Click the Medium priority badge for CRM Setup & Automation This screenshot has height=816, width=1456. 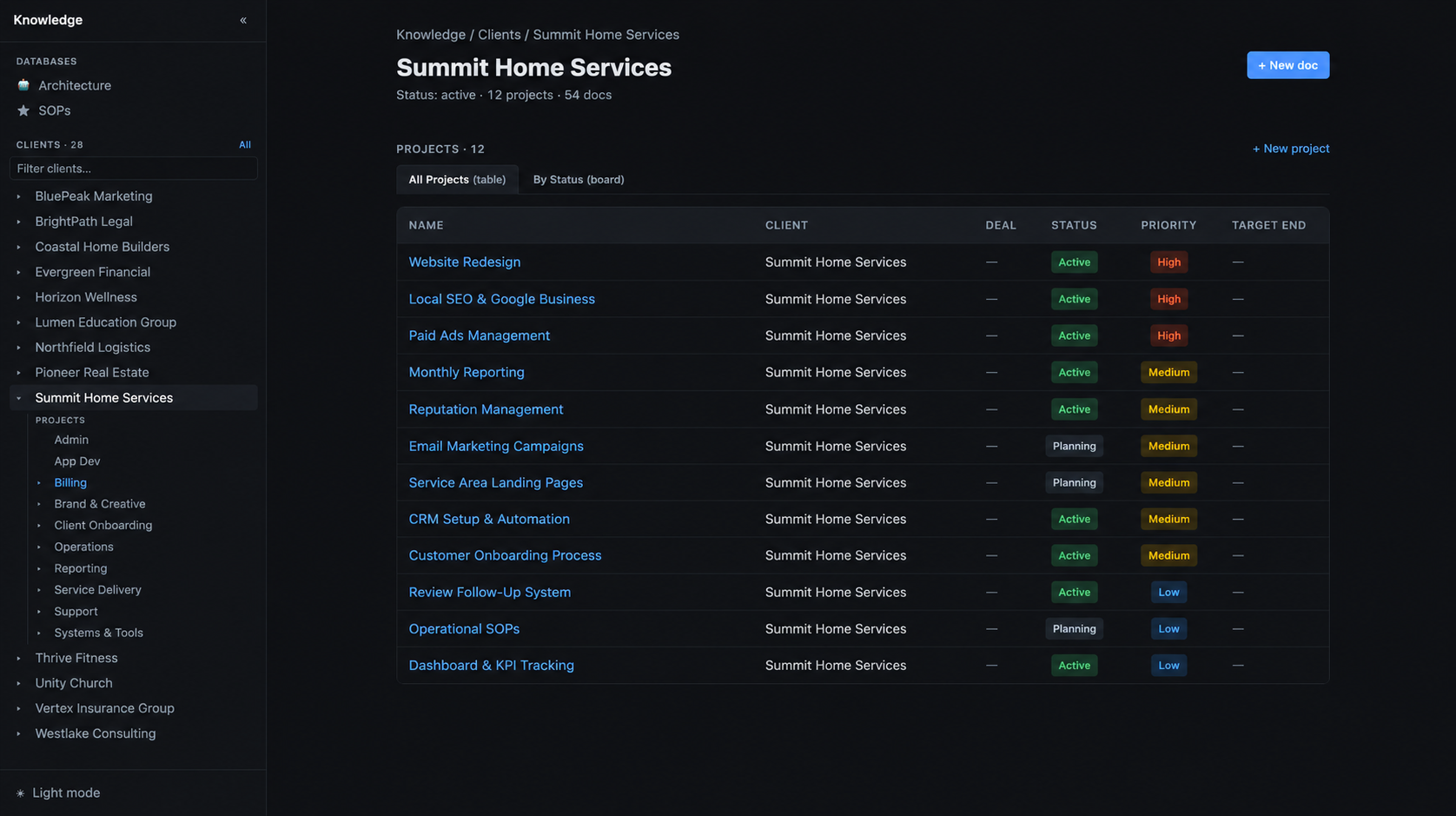point(1168,519)
